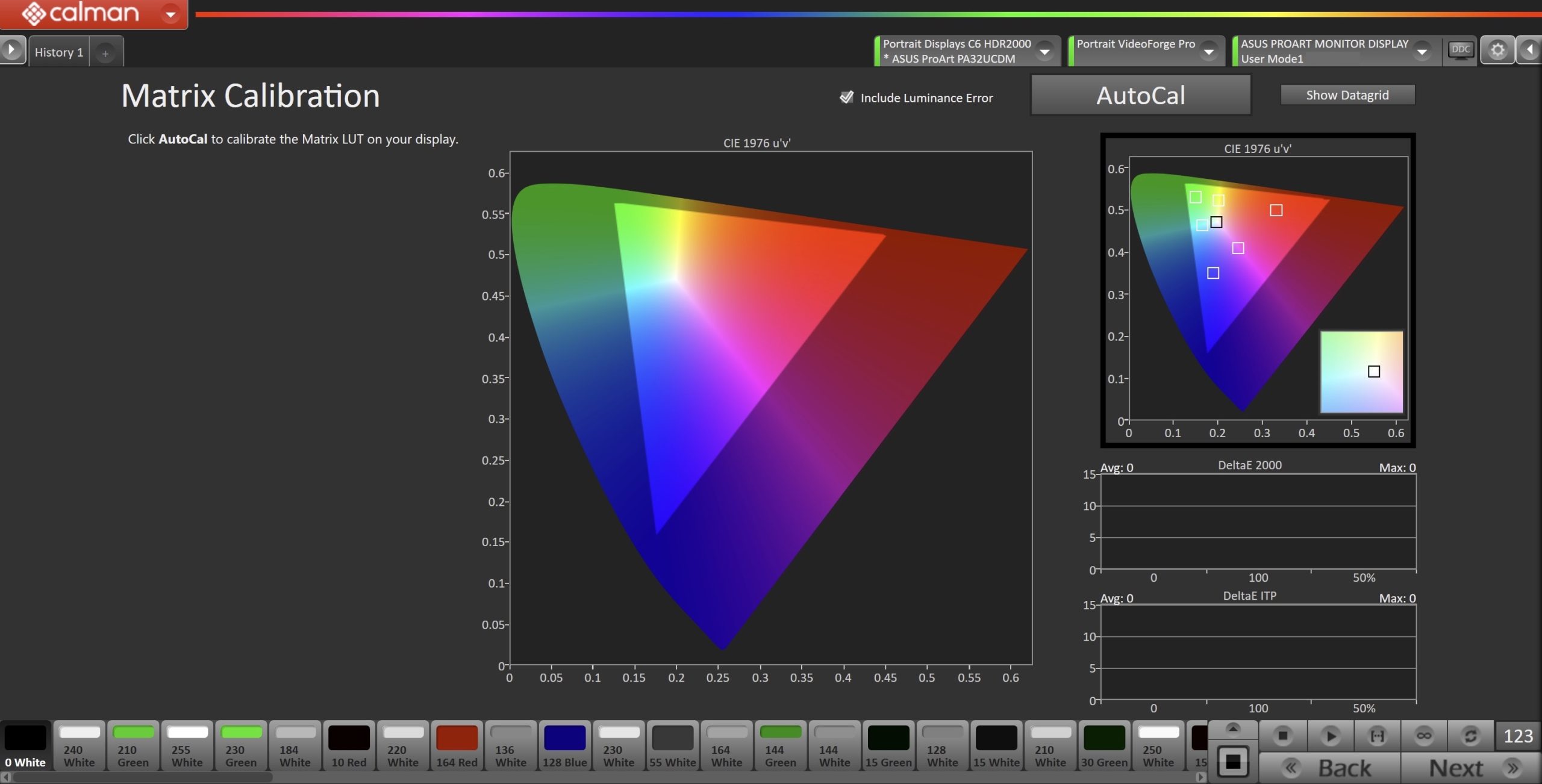Click the refresh loop icon
The width and height of the screenshot is (1542, 784).
click(1470, 736)
